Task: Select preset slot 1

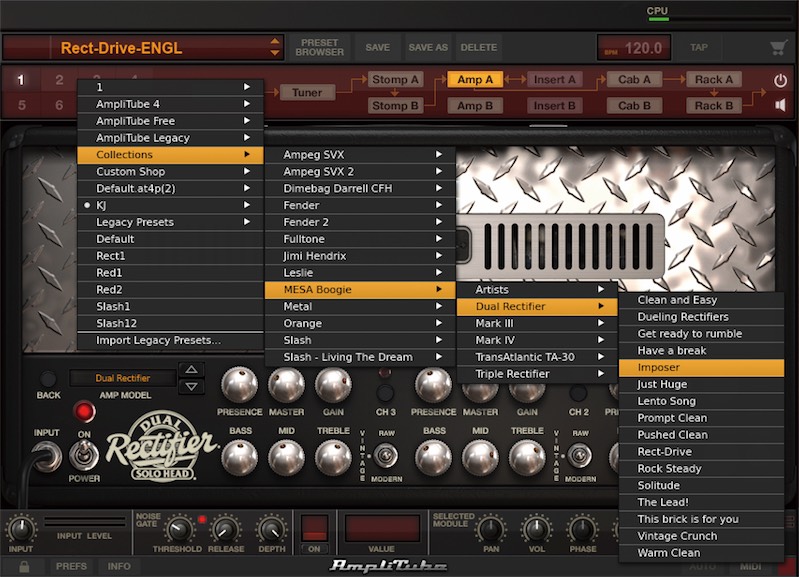Action: coord(20,80)
